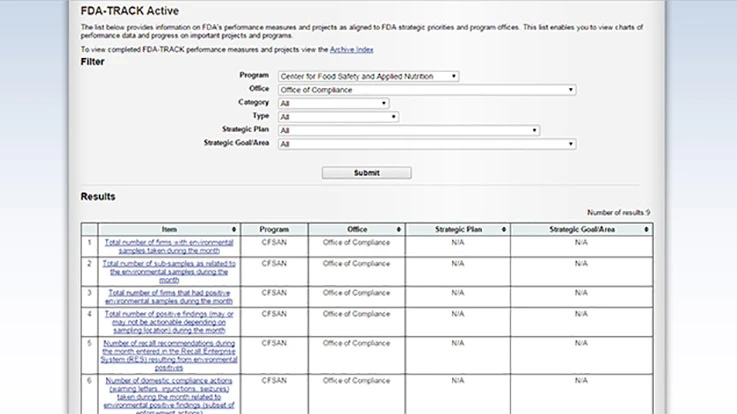The width and height of the screenshot is (737, 414).
Task: Open 'firms that had positive environmental samples' link
Action: 168,297
